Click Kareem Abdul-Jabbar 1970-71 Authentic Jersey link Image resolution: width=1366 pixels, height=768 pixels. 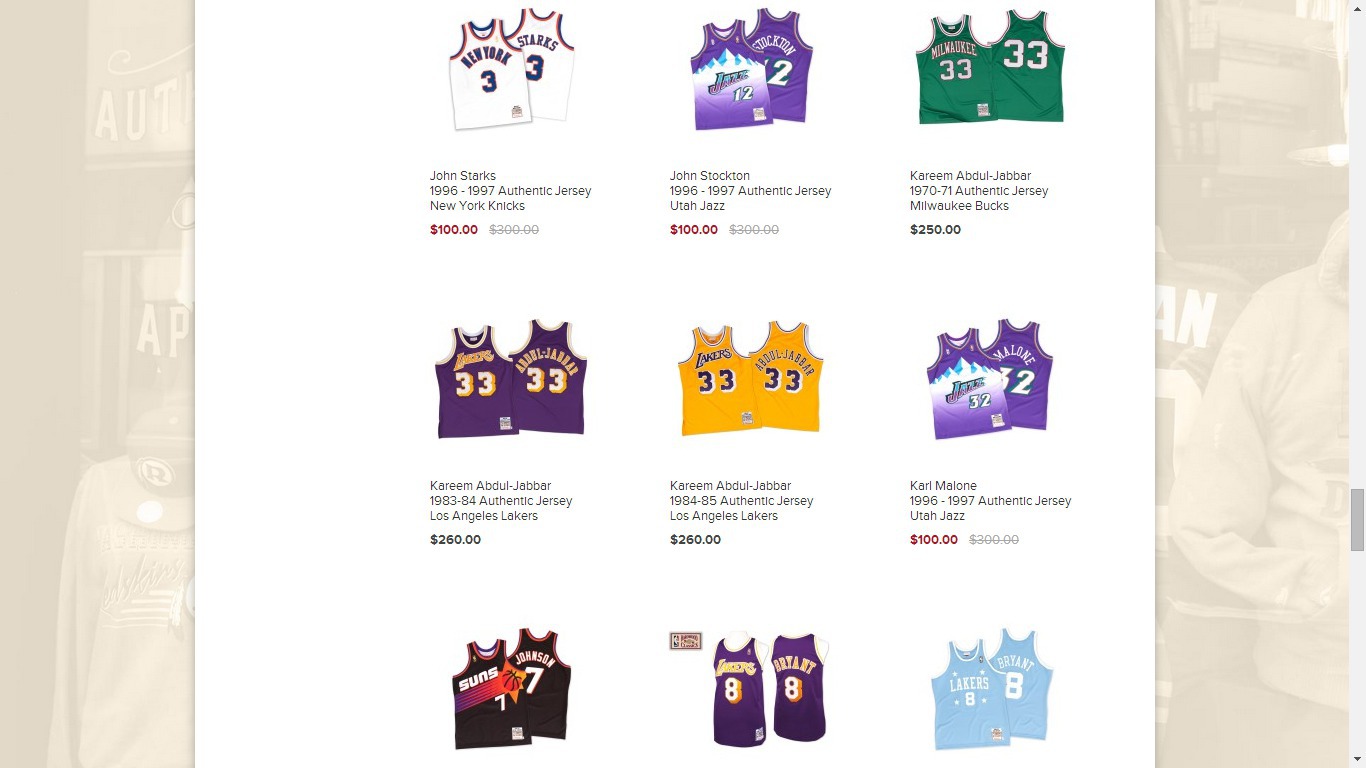980,191
